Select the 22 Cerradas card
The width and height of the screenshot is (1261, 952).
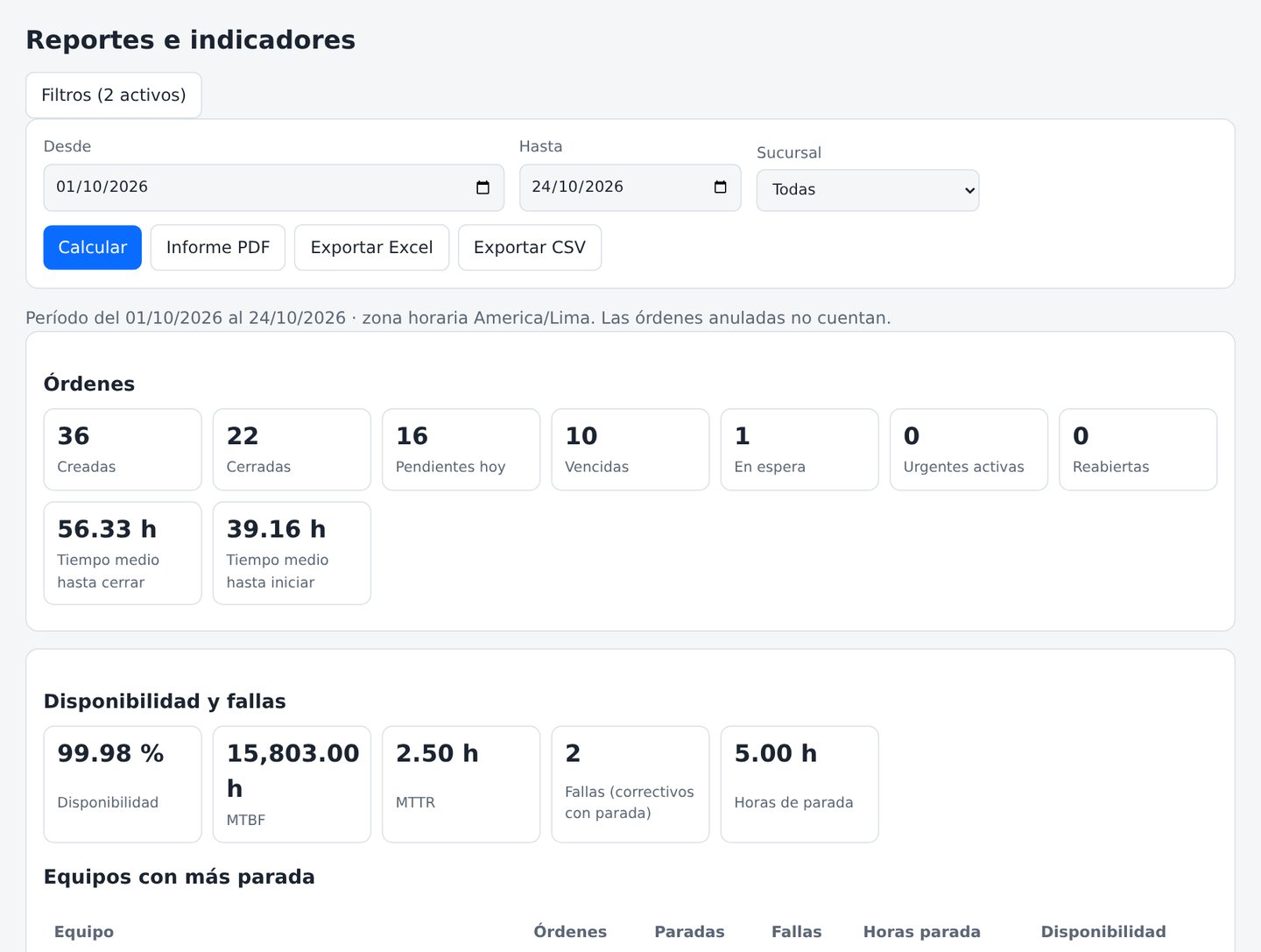tap(292, 449)
